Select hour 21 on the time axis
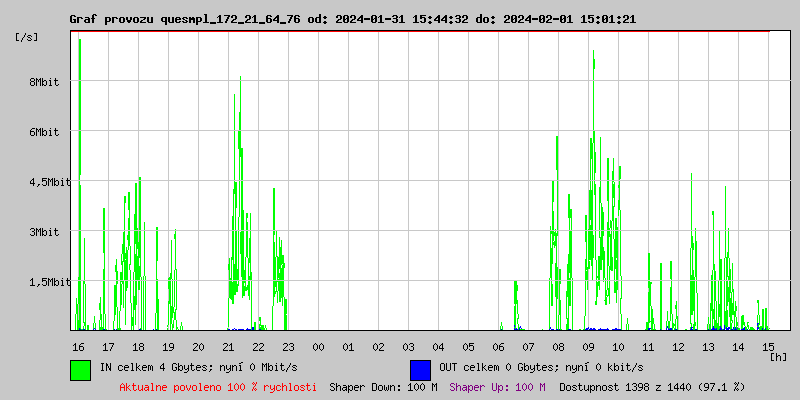 coord(228,346)
